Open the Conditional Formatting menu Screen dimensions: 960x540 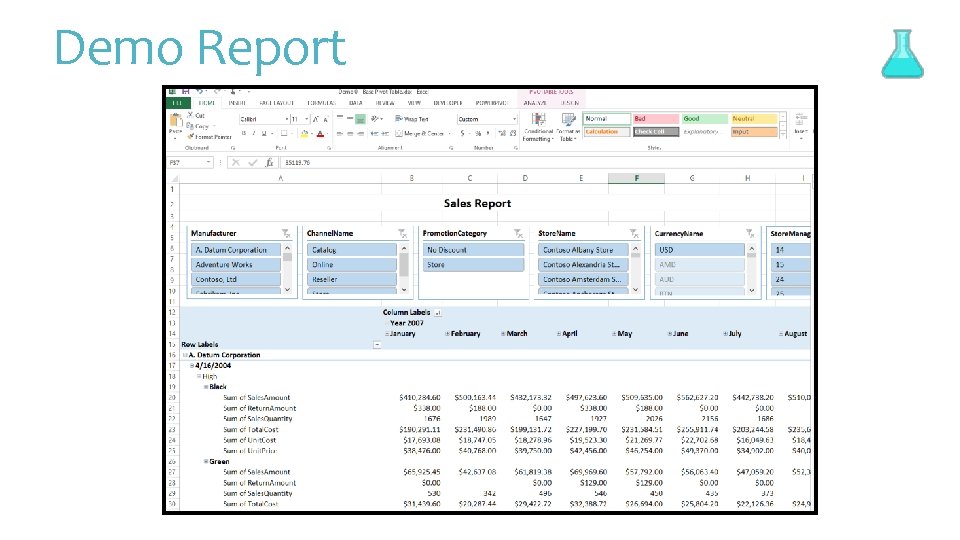538,127
